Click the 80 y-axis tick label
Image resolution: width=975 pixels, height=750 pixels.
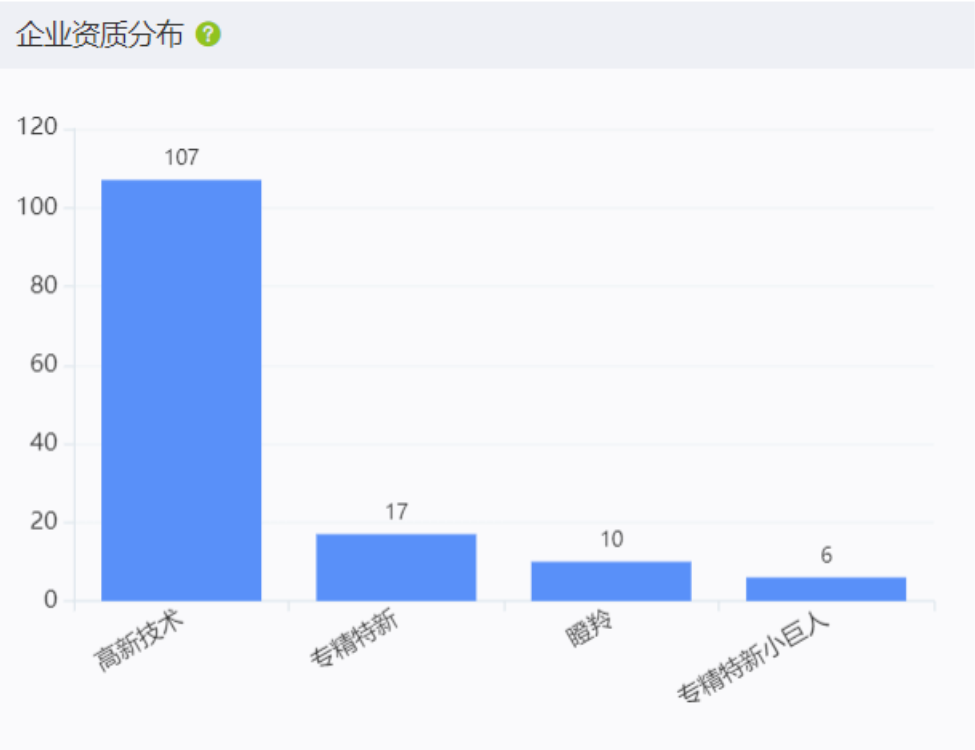click(x=44, y=285)
